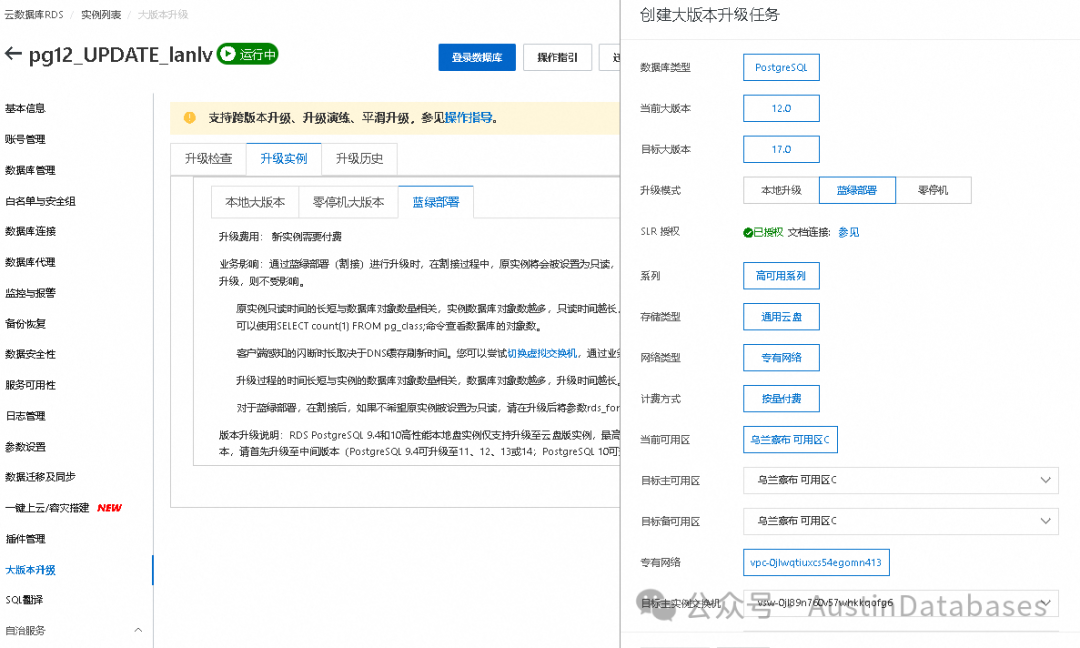Switch to the 升级检查 tab
This screenshot has width=1080, height=648.
(x=208, y=158)
